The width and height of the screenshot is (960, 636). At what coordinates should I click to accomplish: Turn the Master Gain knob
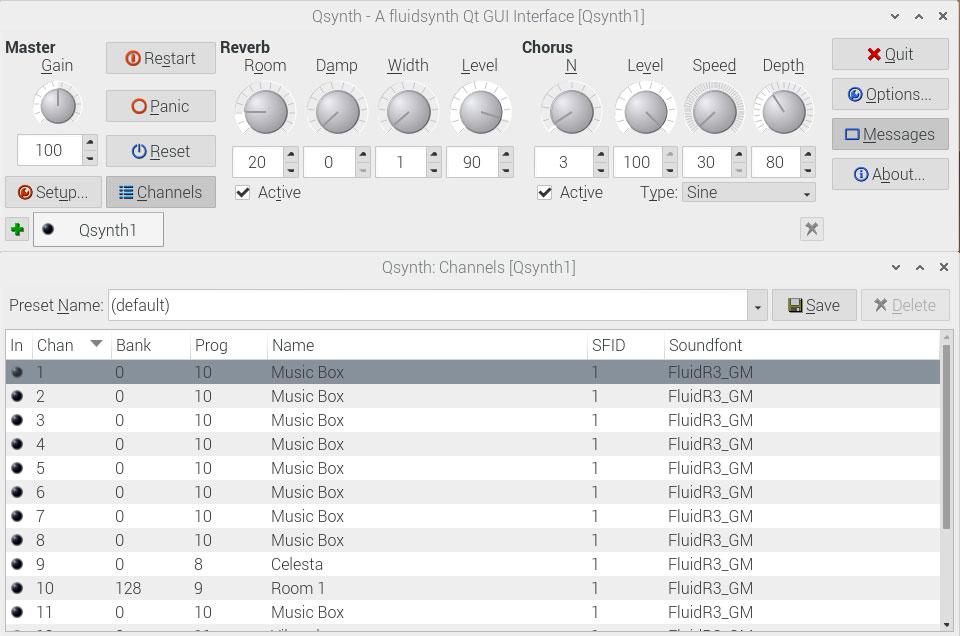57,105
